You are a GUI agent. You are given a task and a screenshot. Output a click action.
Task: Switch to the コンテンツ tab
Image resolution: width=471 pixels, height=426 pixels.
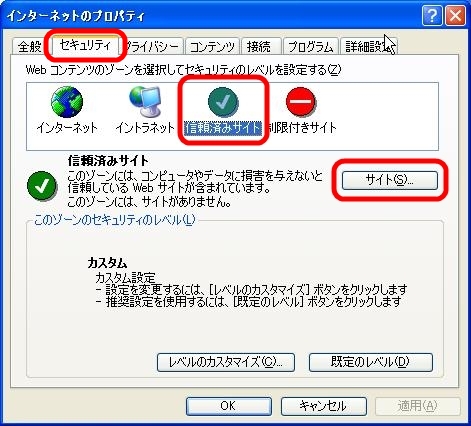click(212, 46)
